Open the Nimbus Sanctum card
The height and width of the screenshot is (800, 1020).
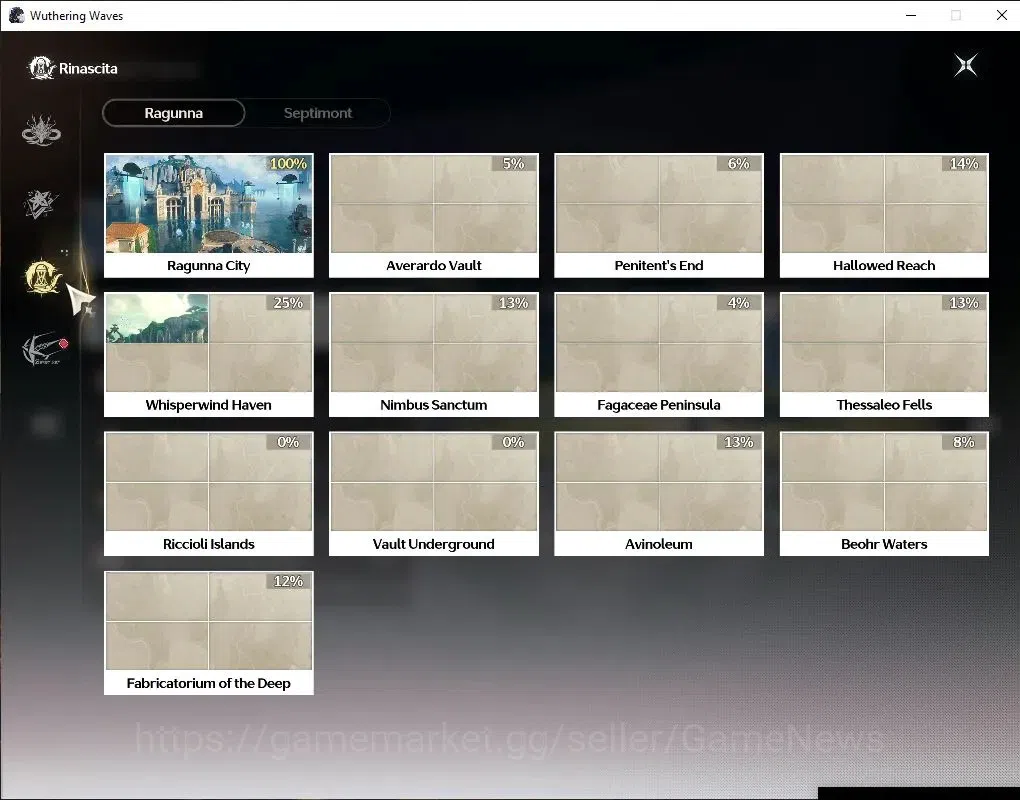pyautogui.click(x=434, y=354)
